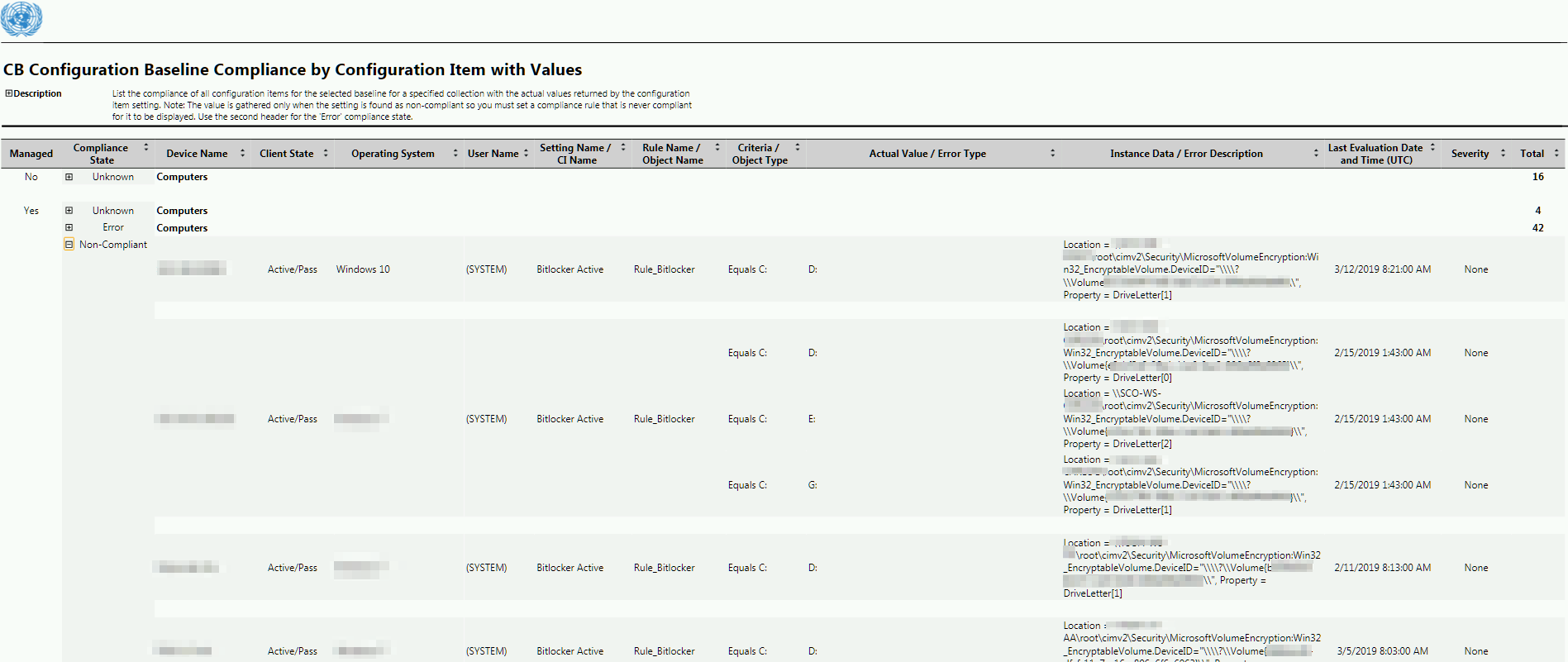Image resolution: width=1568 pixels, height=662 pixels.
Task: Click the report title heading
Action: click(x=293, y=69)
